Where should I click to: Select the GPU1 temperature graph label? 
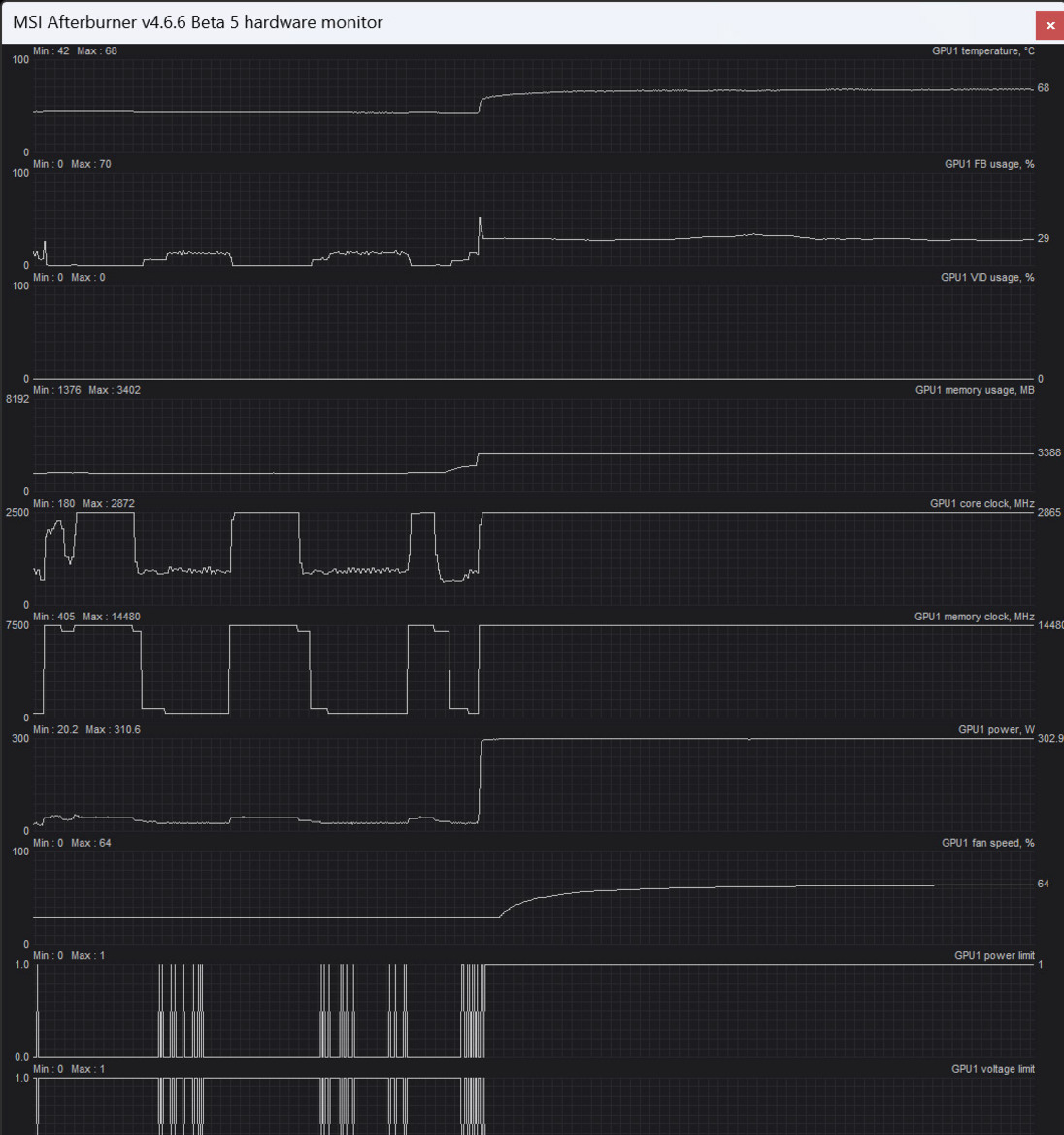click(x=982, y=50)
